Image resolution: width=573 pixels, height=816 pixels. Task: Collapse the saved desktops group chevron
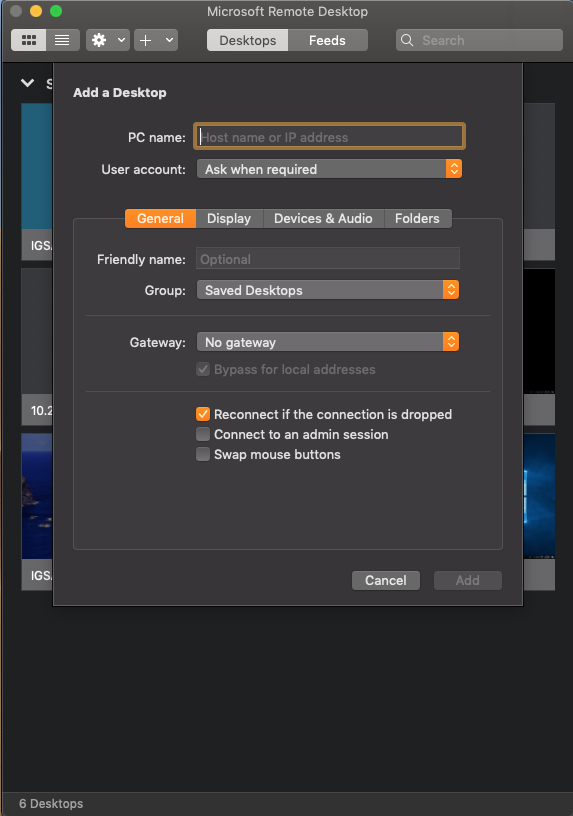tap(28, 83)
